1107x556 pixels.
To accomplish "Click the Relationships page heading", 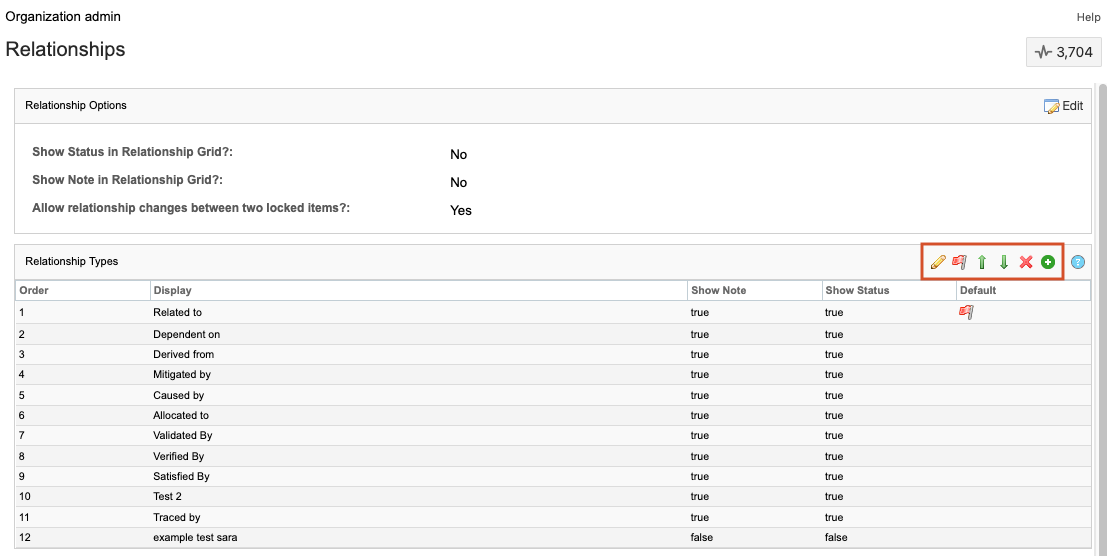I will pyautogui.click(x=65, y=49).
